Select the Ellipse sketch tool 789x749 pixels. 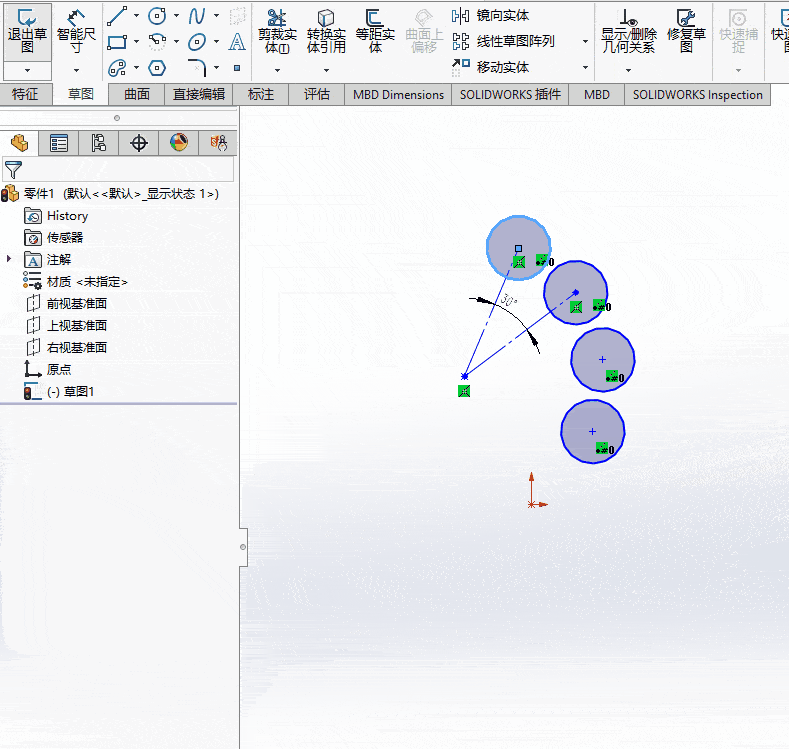pos(197,42)
